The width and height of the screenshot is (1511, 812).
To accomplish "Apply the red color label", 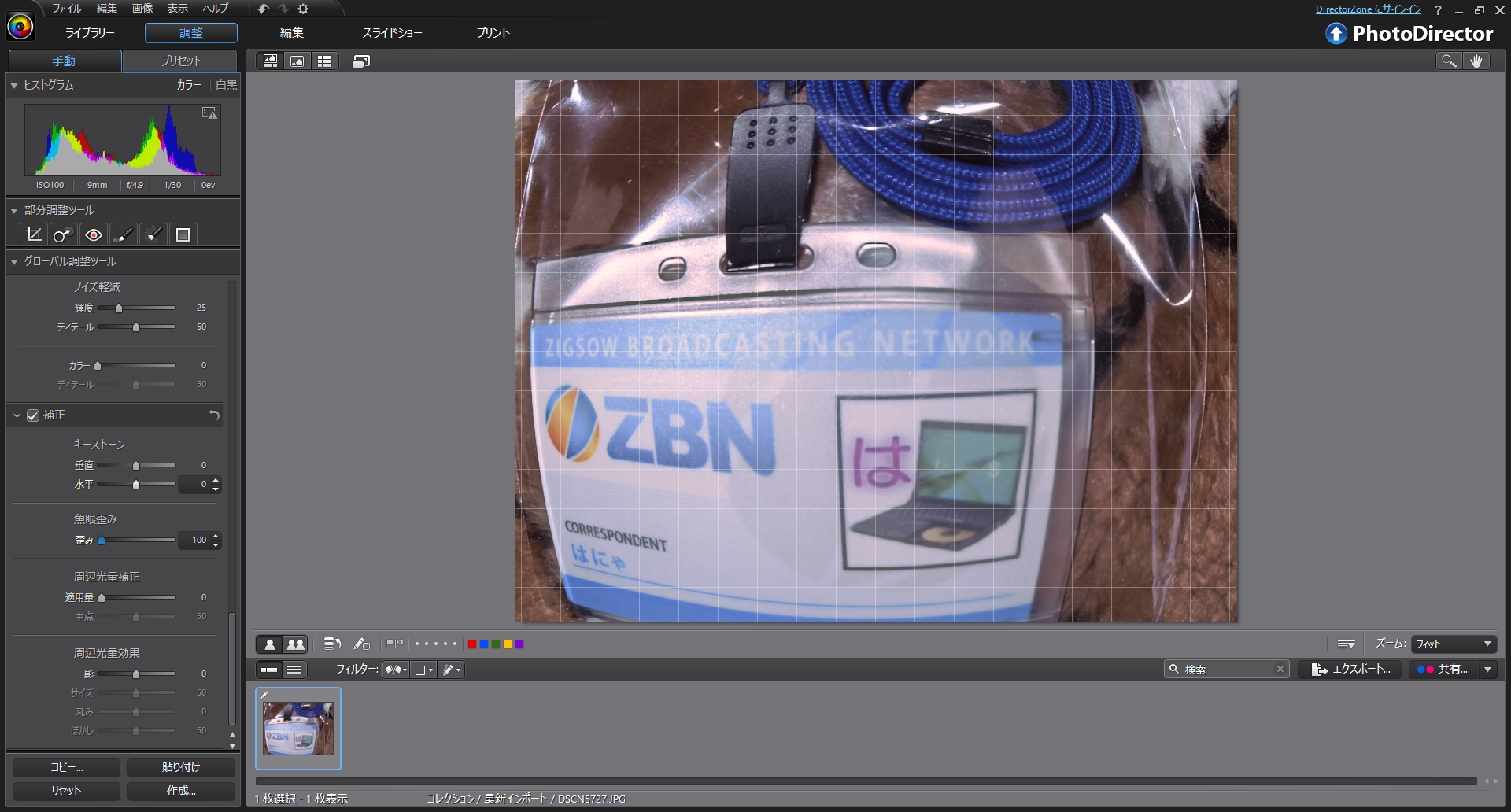I will click(x=472, y=644).
